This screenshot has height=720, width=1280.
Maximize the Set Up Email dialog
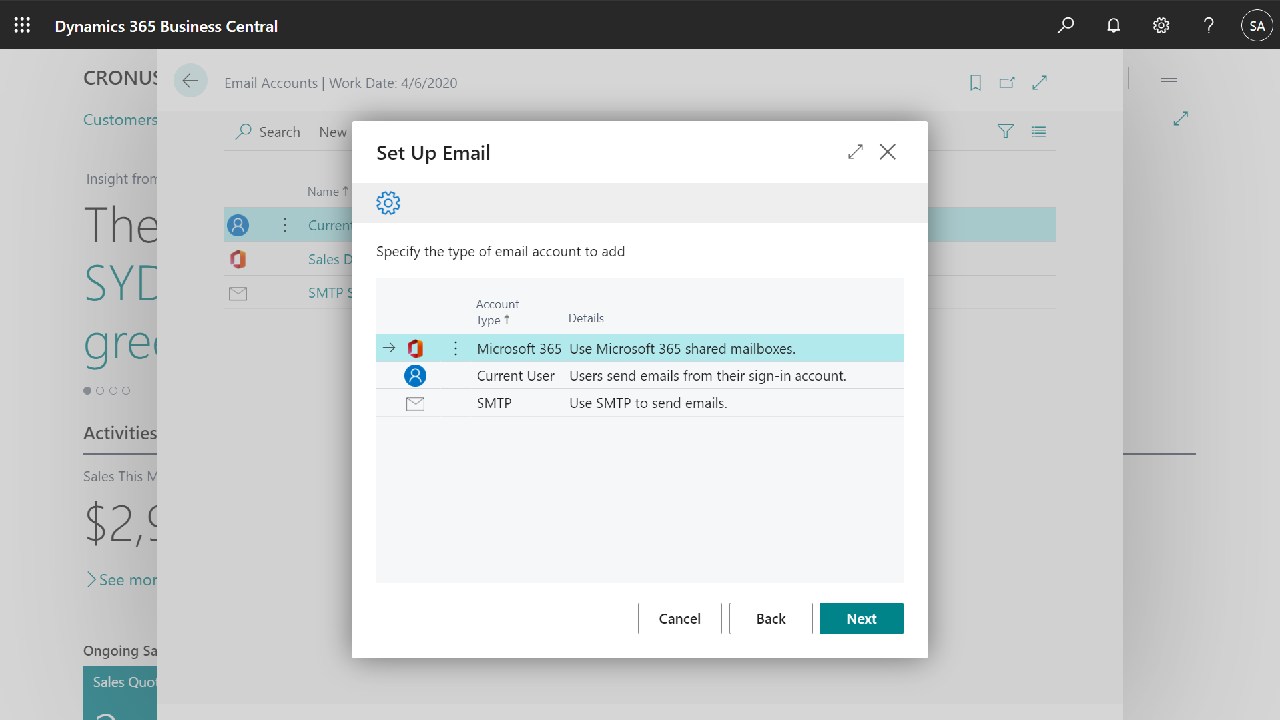(x=855, y=152)
